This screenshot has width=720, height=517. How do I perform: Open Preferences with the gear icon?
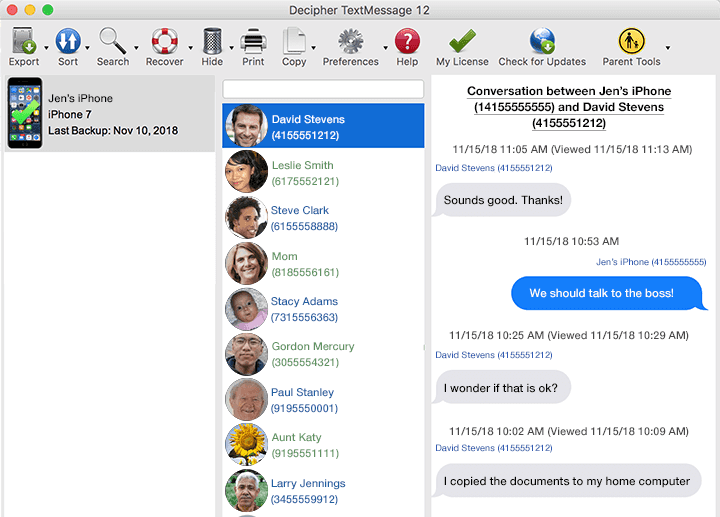tap(350, 42)
